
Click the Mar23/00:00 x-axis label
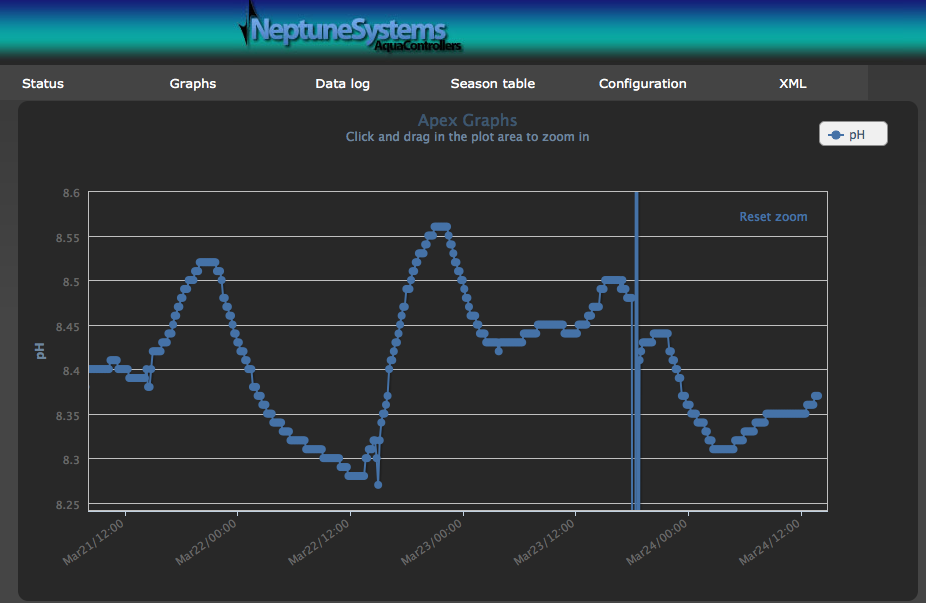click(x=433, y=542)
